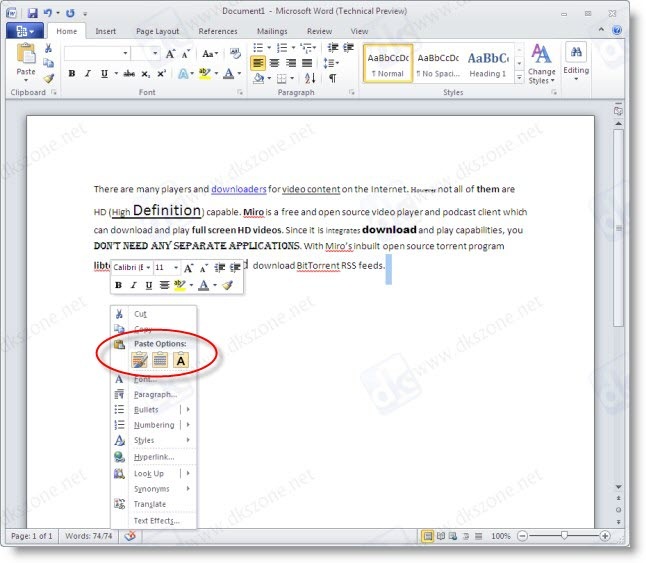Click the zoom slider handle in the status bar
646x563 pixels.
point(564,535)
